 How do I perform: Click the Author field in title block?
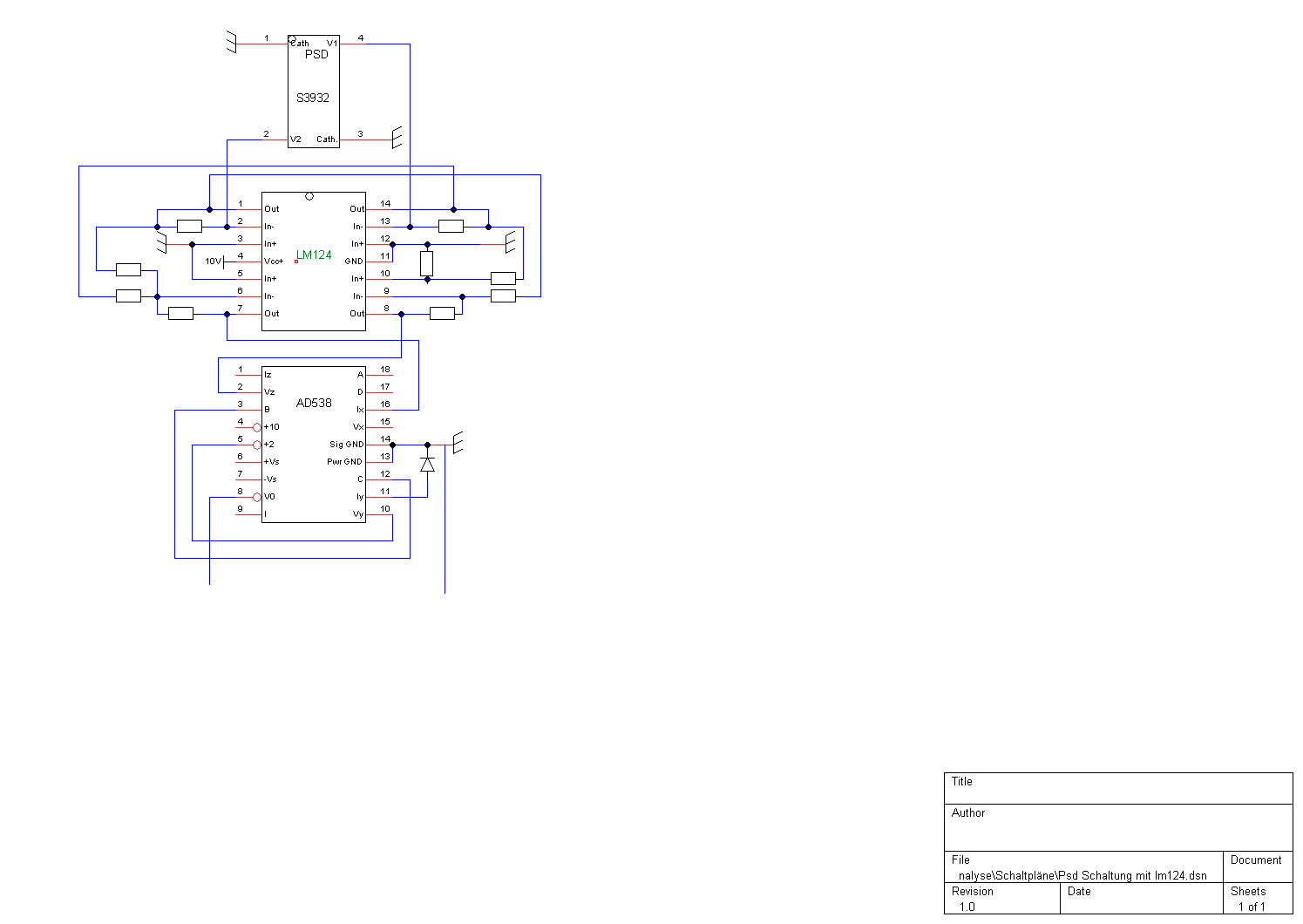[1118, 827]
